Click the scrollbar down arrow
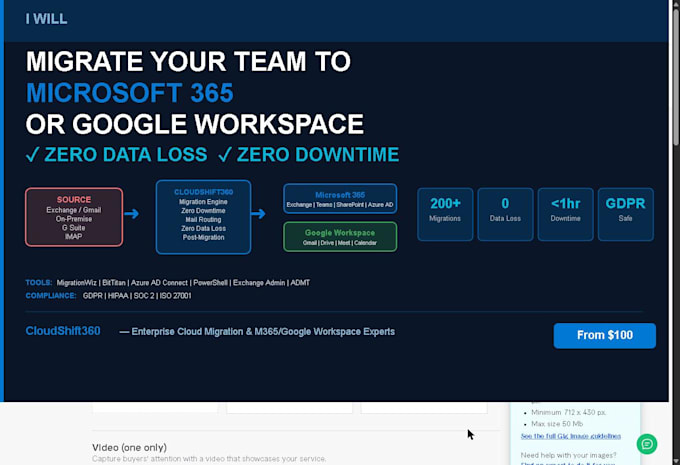This screenshot has width=680, height=465. pos(676,461)
